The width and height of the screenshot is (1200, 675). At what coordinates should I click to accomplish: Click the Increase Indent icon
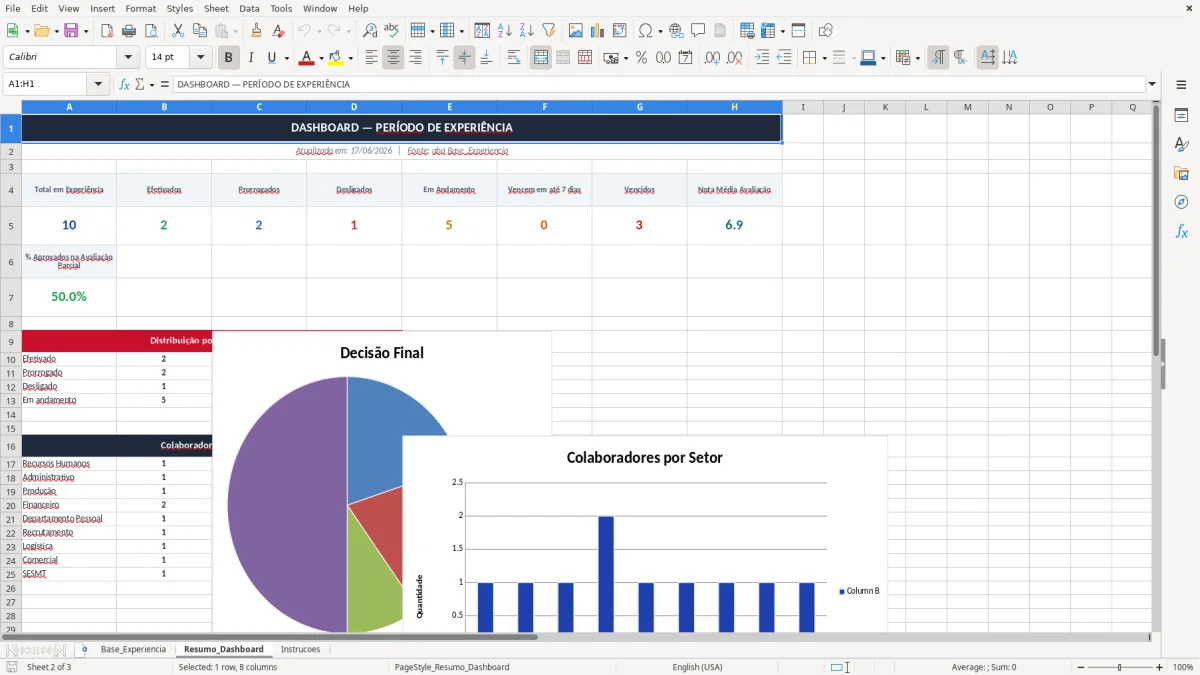pos(762,58)
